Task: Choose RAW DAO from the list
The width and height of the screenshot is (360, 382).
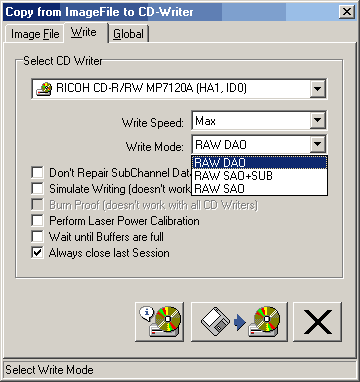Action: pos(259,163)
